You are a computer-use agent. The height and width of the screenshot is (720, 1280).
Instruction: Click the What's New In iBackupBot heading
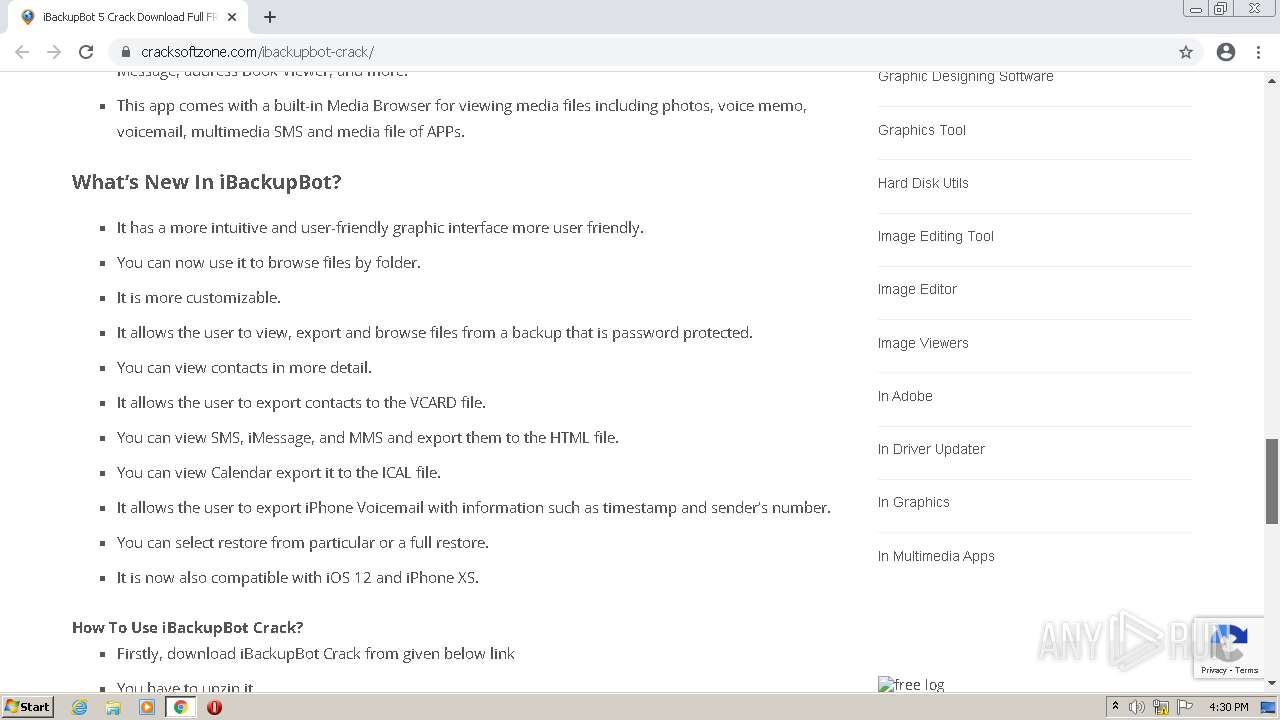[x=206, y=182]
